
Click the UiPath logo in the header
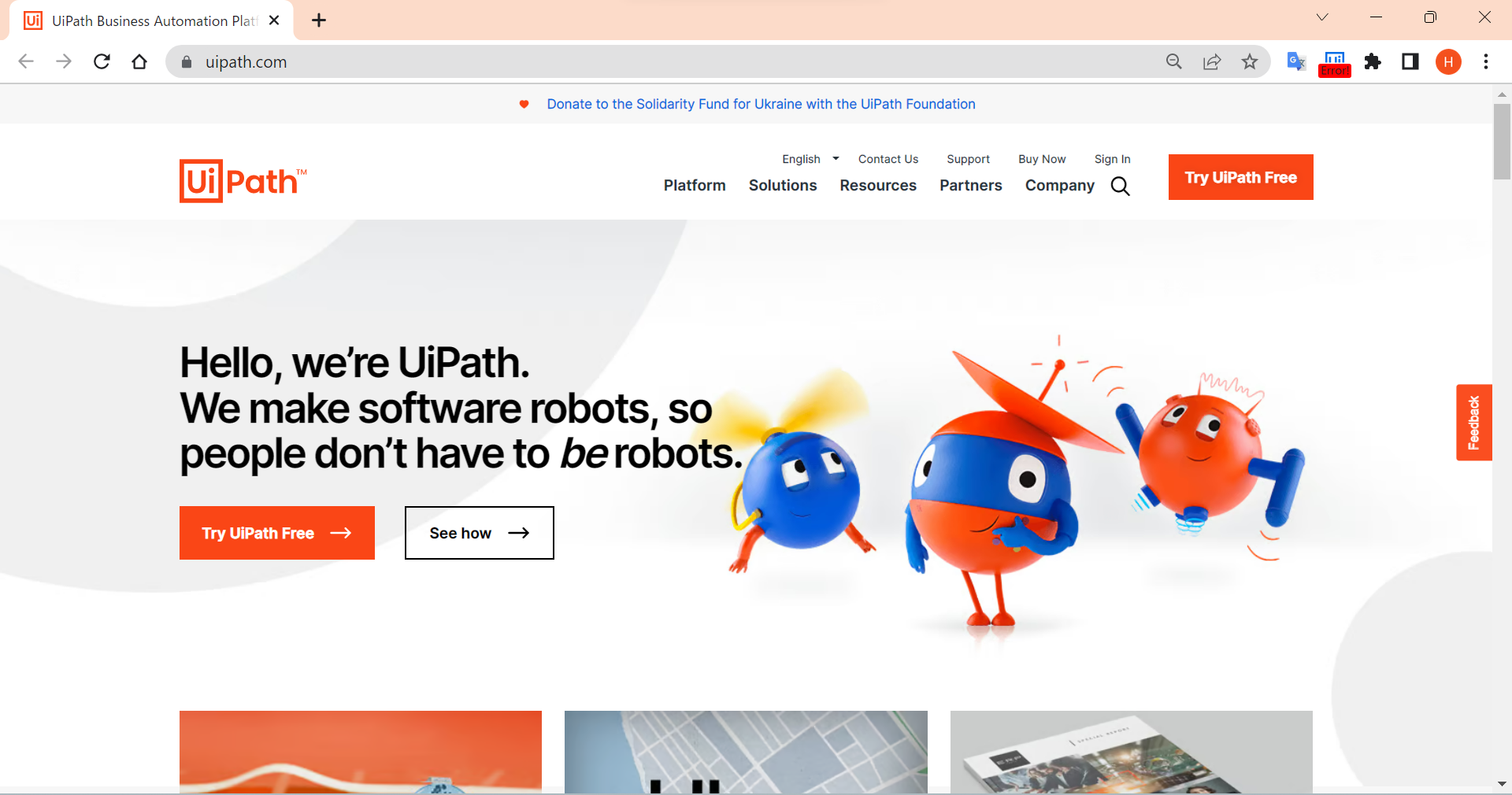click(x=243, y=181)
